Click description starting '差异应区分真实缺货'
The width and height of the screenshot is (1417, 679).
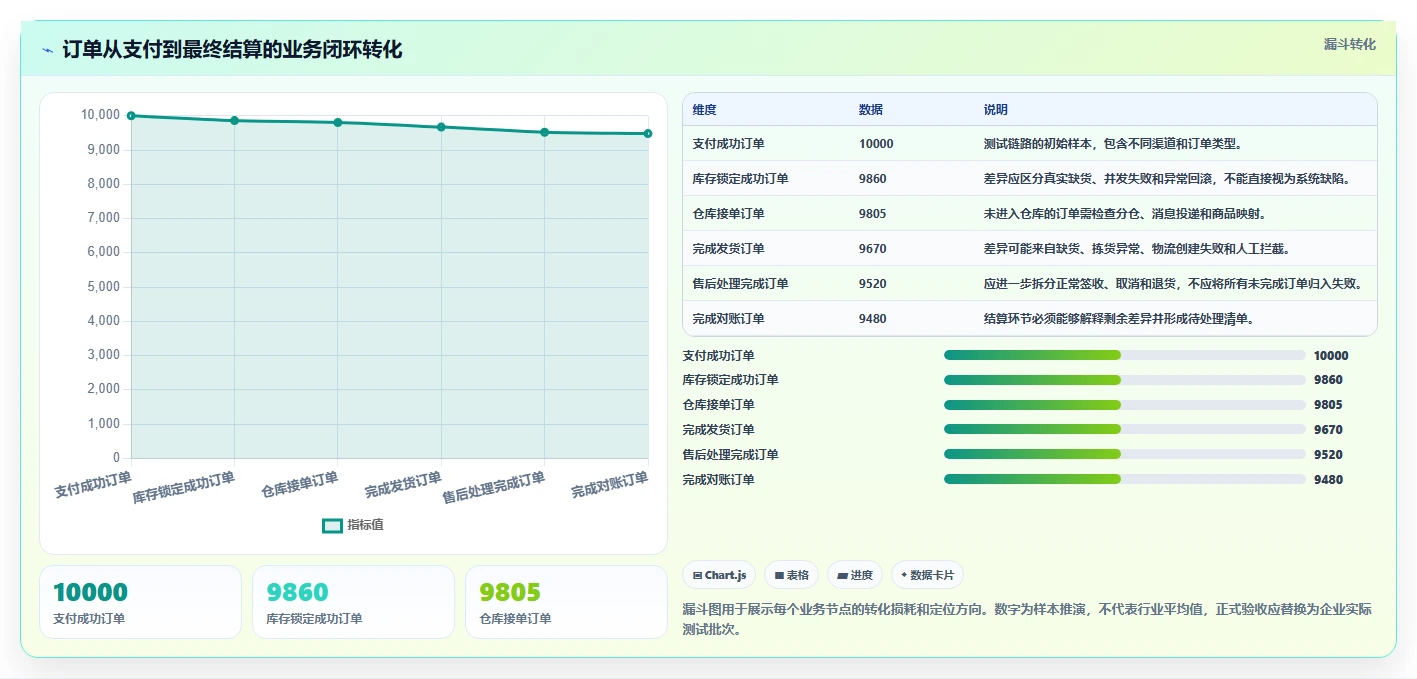(x=1168, y=179)
